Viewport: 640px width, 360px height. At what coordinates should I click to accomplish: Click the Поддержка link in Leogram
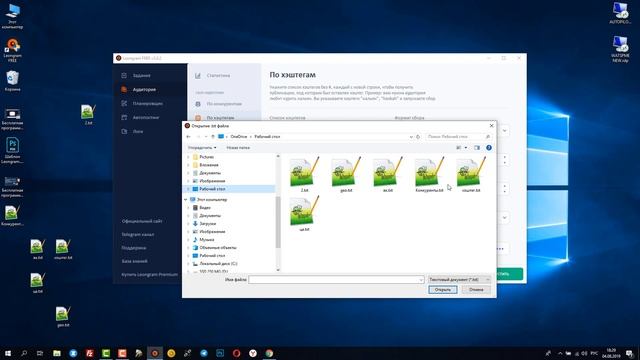tap(134, 248)
